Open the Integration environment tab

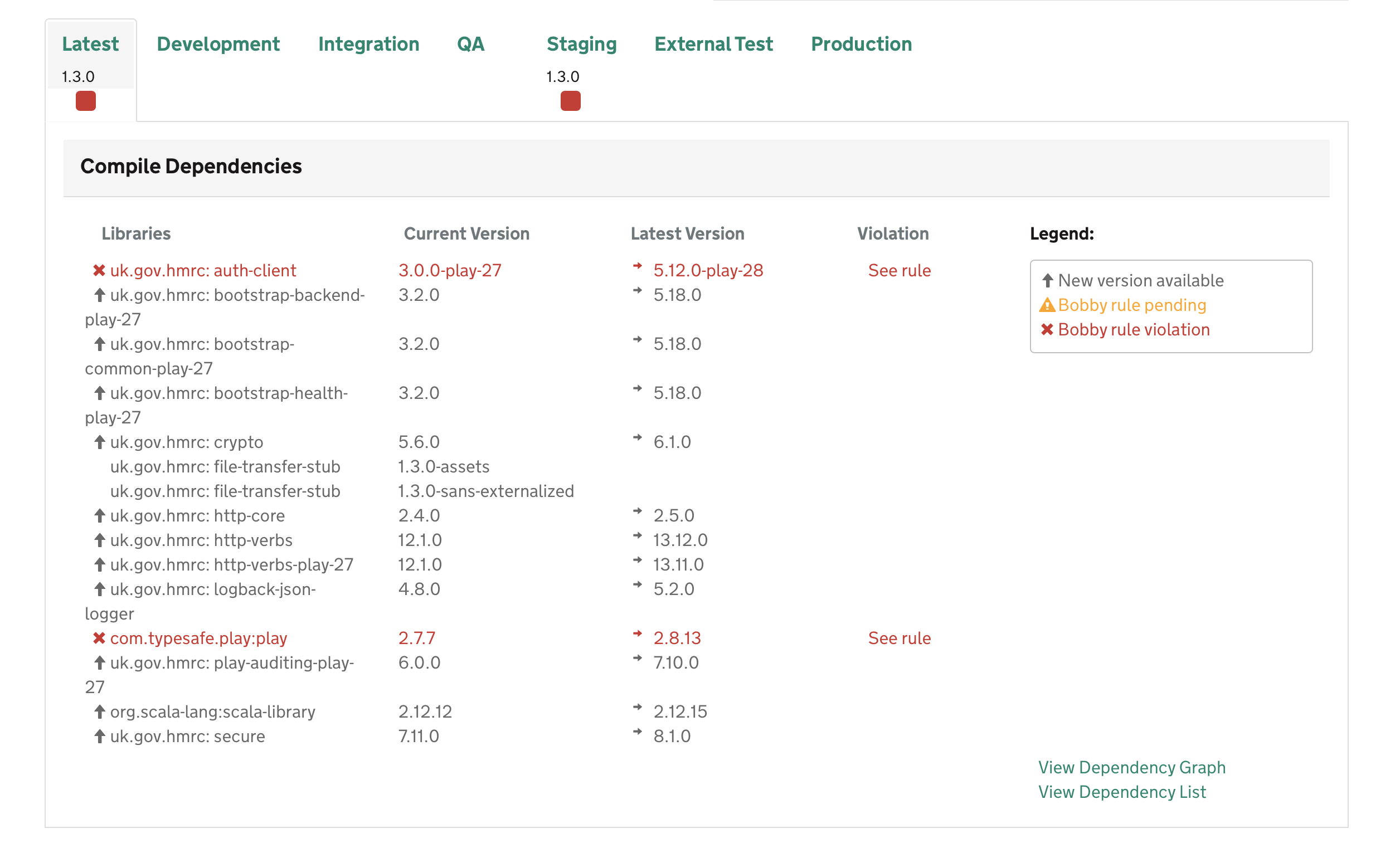pos(369,43)
